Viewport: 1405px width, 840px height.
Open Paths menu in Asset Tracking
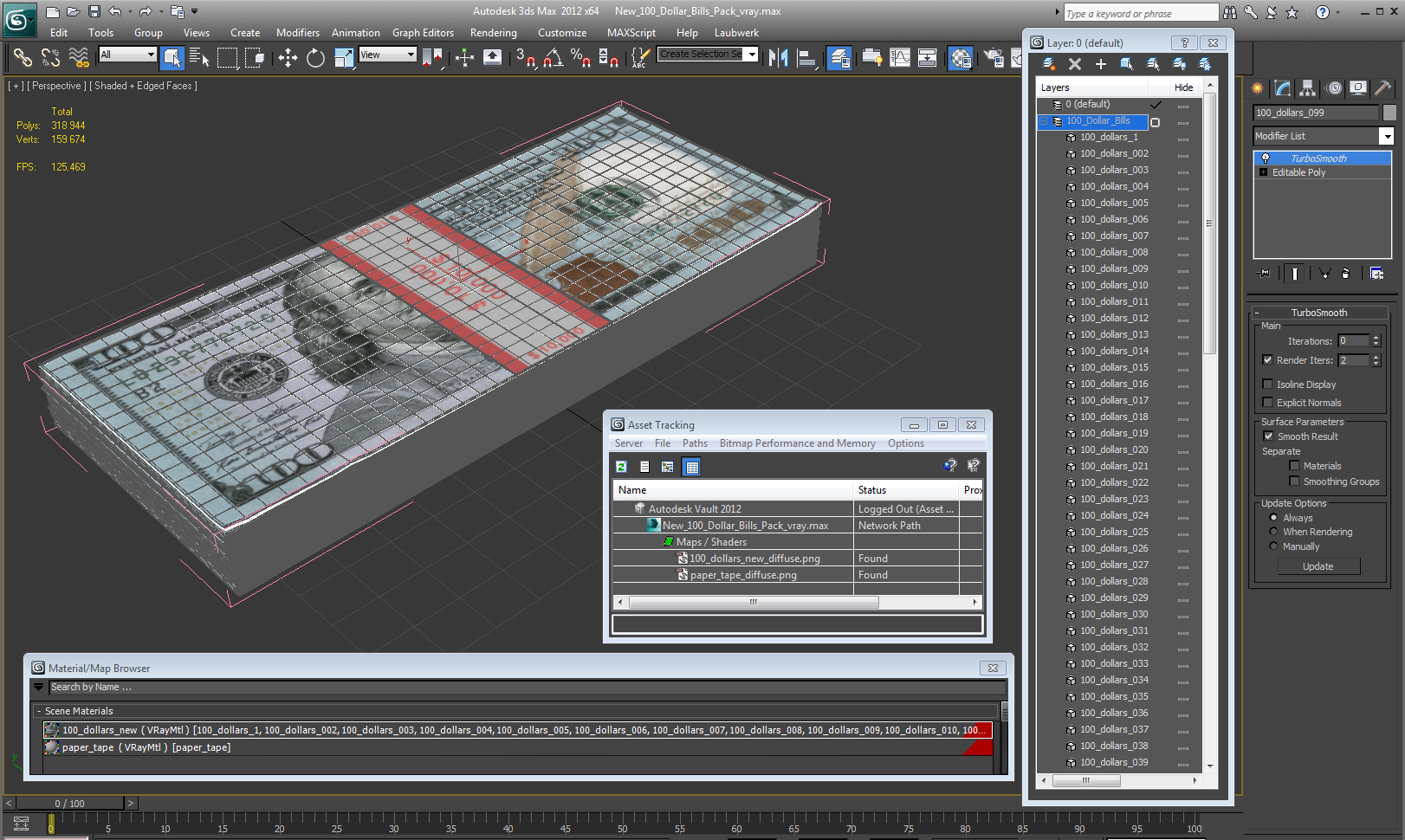click(x=695, y=443)
